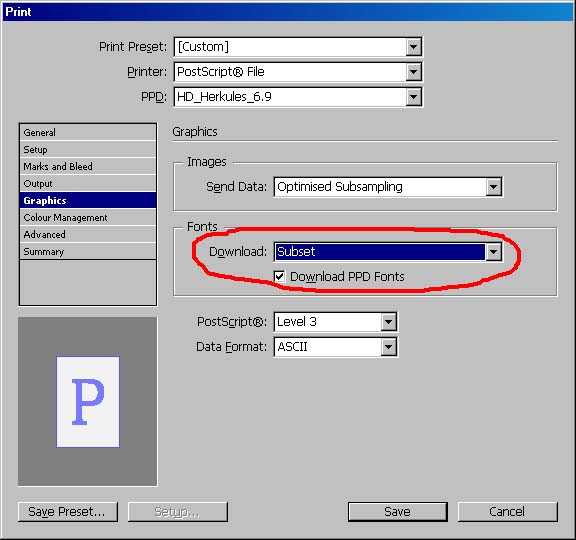
Task: Switch to the Setup panel
Action: (x=88, y=150)
